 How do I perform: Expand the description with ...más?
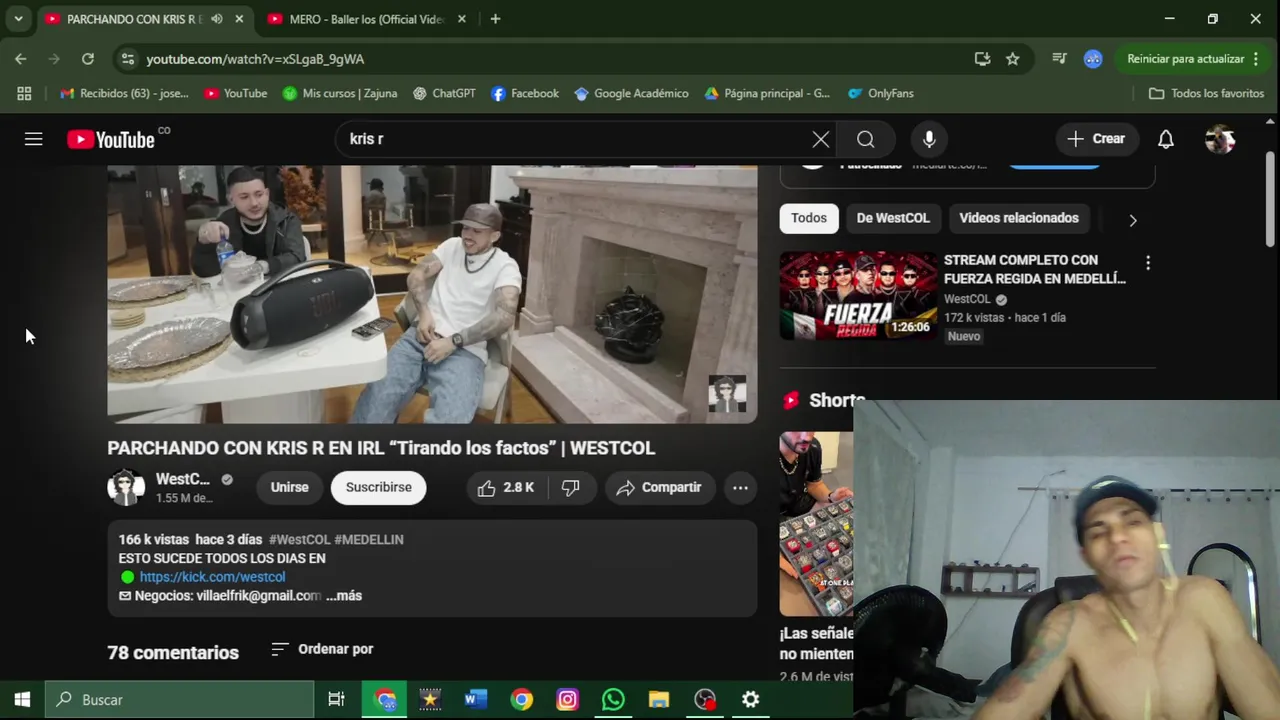(344, 595)
